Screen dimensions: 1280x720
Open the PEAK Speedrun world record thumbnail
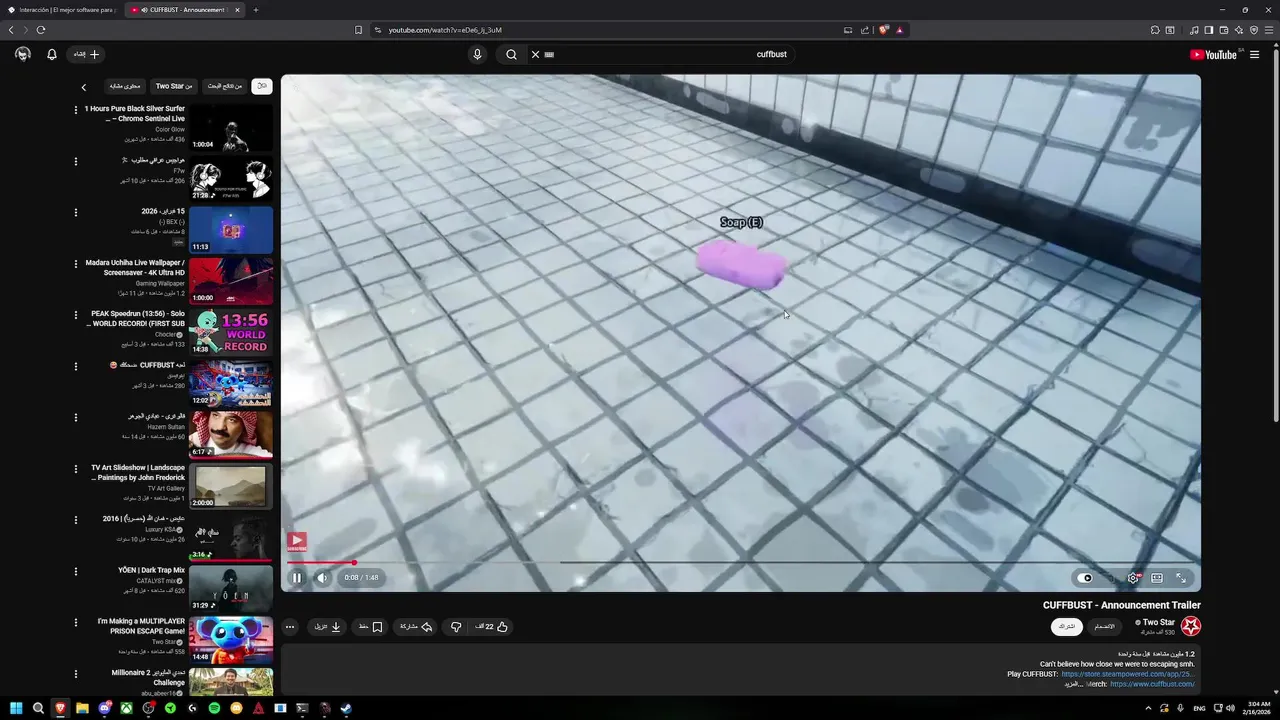point(231,332)
